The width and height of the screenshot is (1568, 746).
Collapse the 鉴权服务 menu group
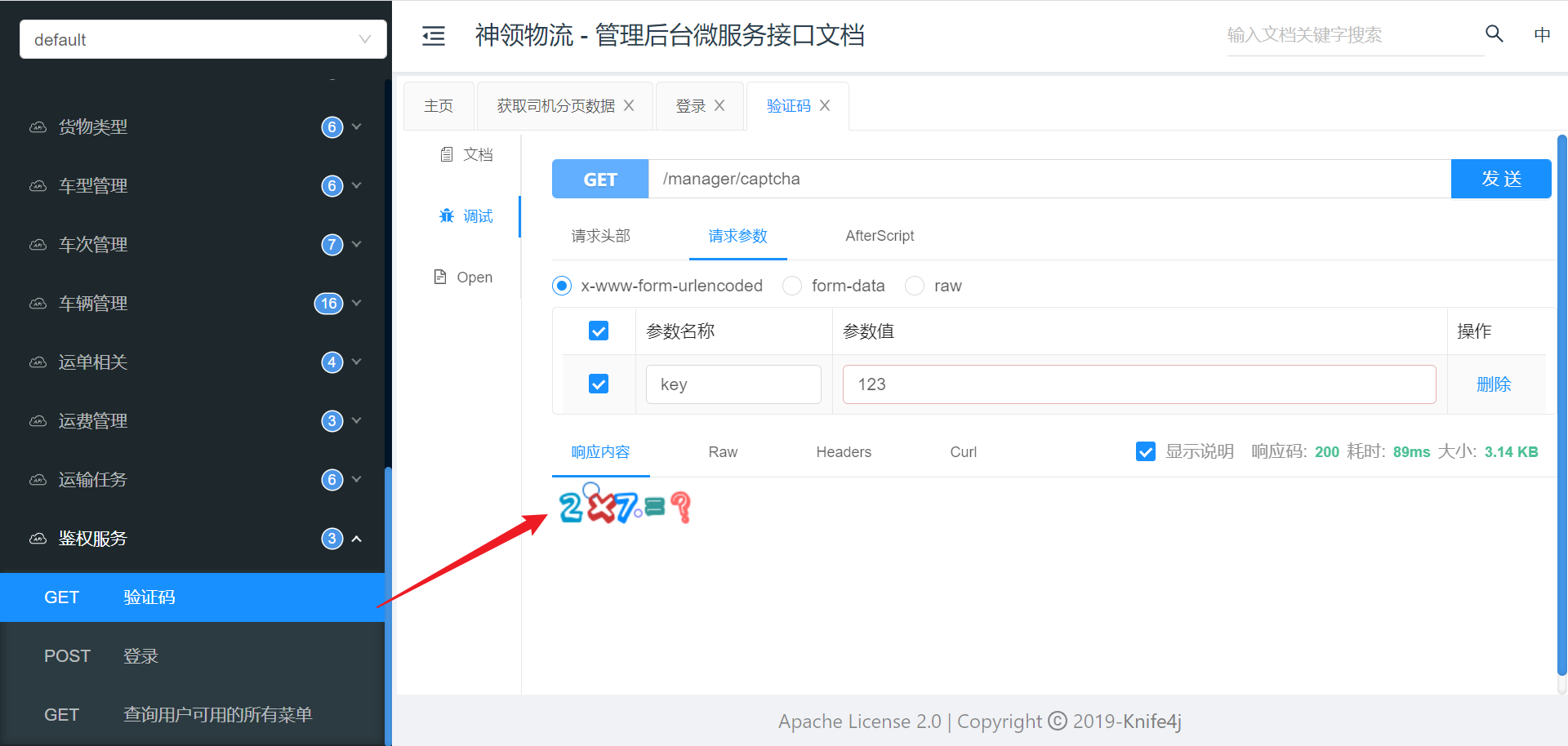tap(356, 539)
